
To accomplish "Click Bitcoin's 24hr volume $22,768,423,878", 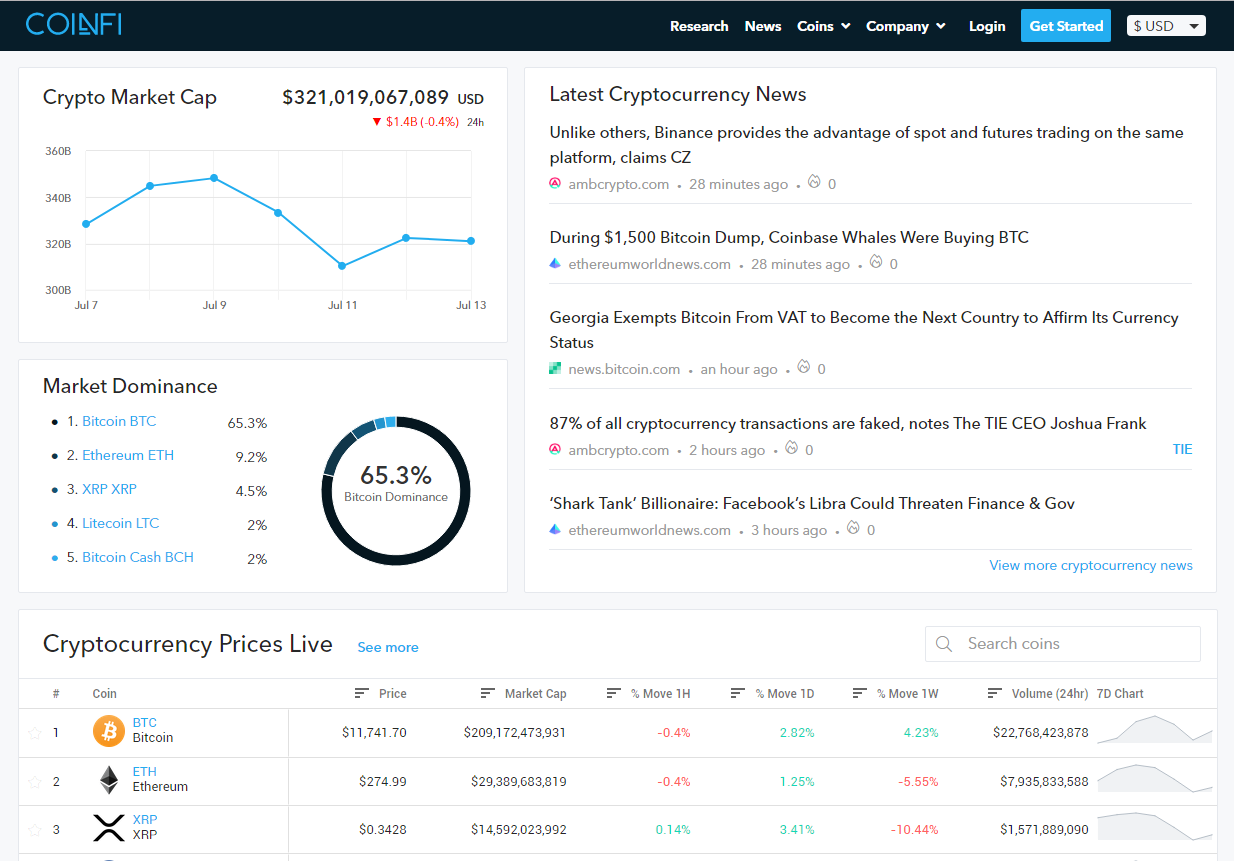I will click(1041, 732).
